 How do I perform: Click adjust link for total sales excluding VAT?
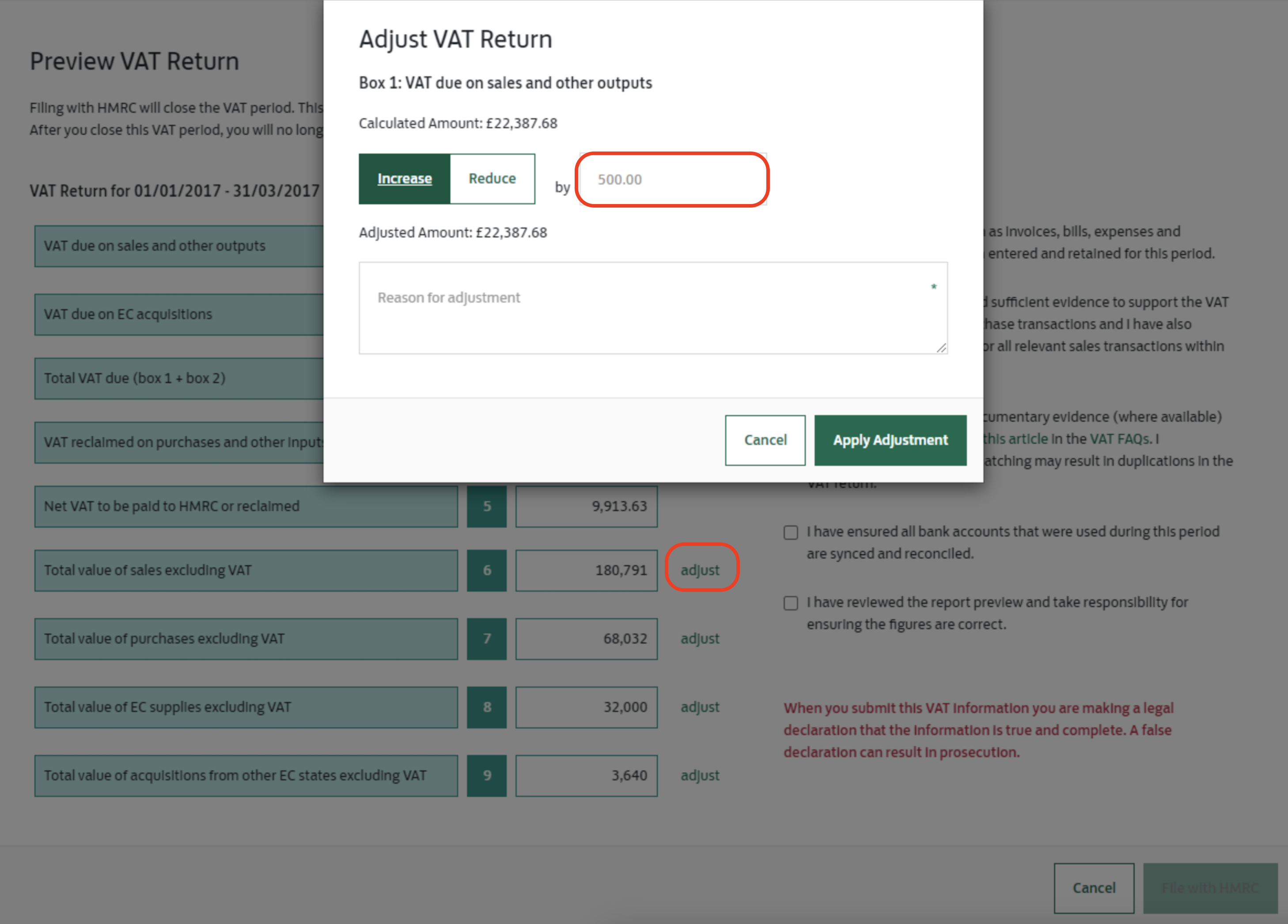pyautogui.click(x=700, y=570)
